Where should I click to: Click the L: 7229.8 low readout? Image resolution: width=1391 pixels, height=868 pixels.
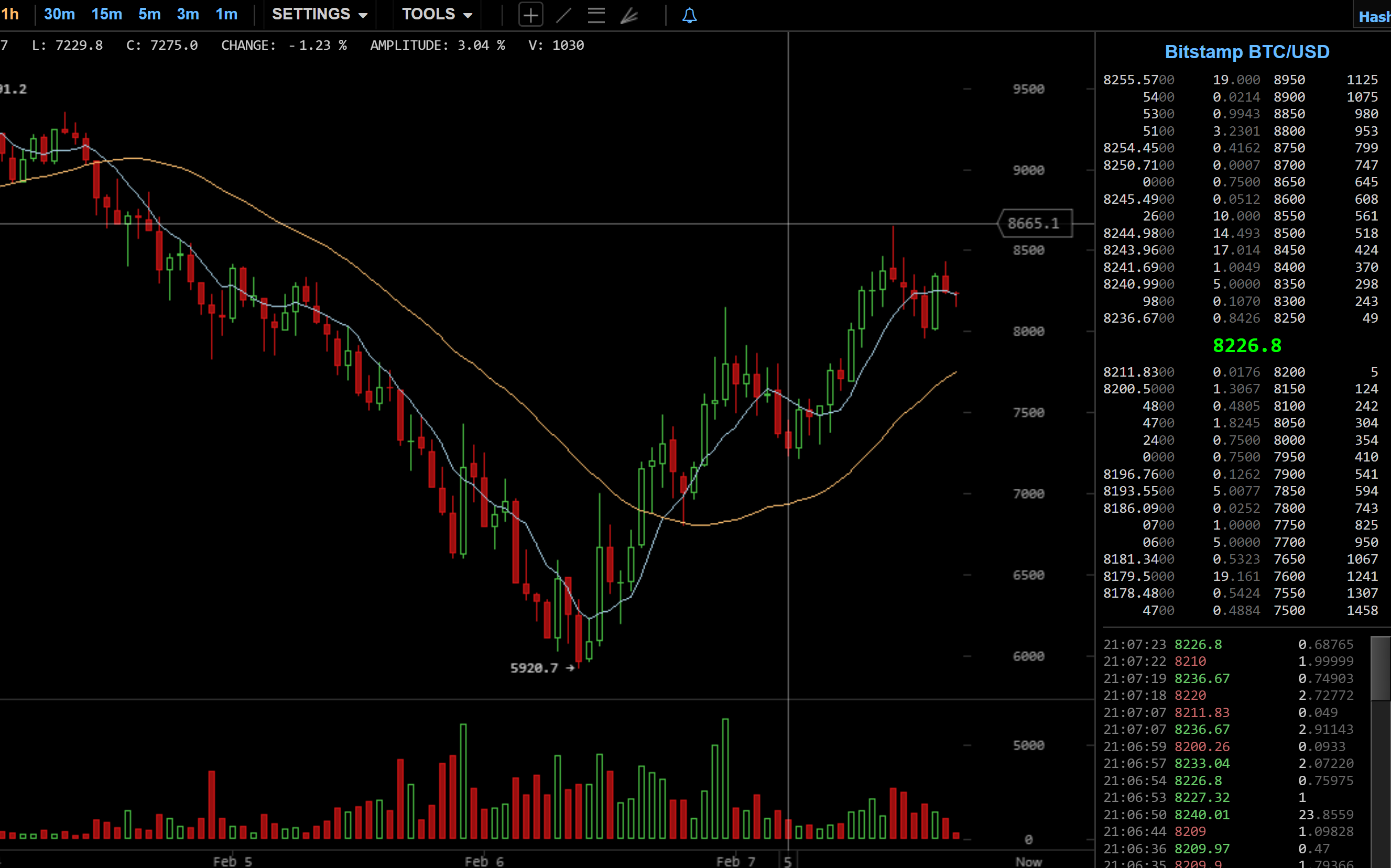coord(67,46)
